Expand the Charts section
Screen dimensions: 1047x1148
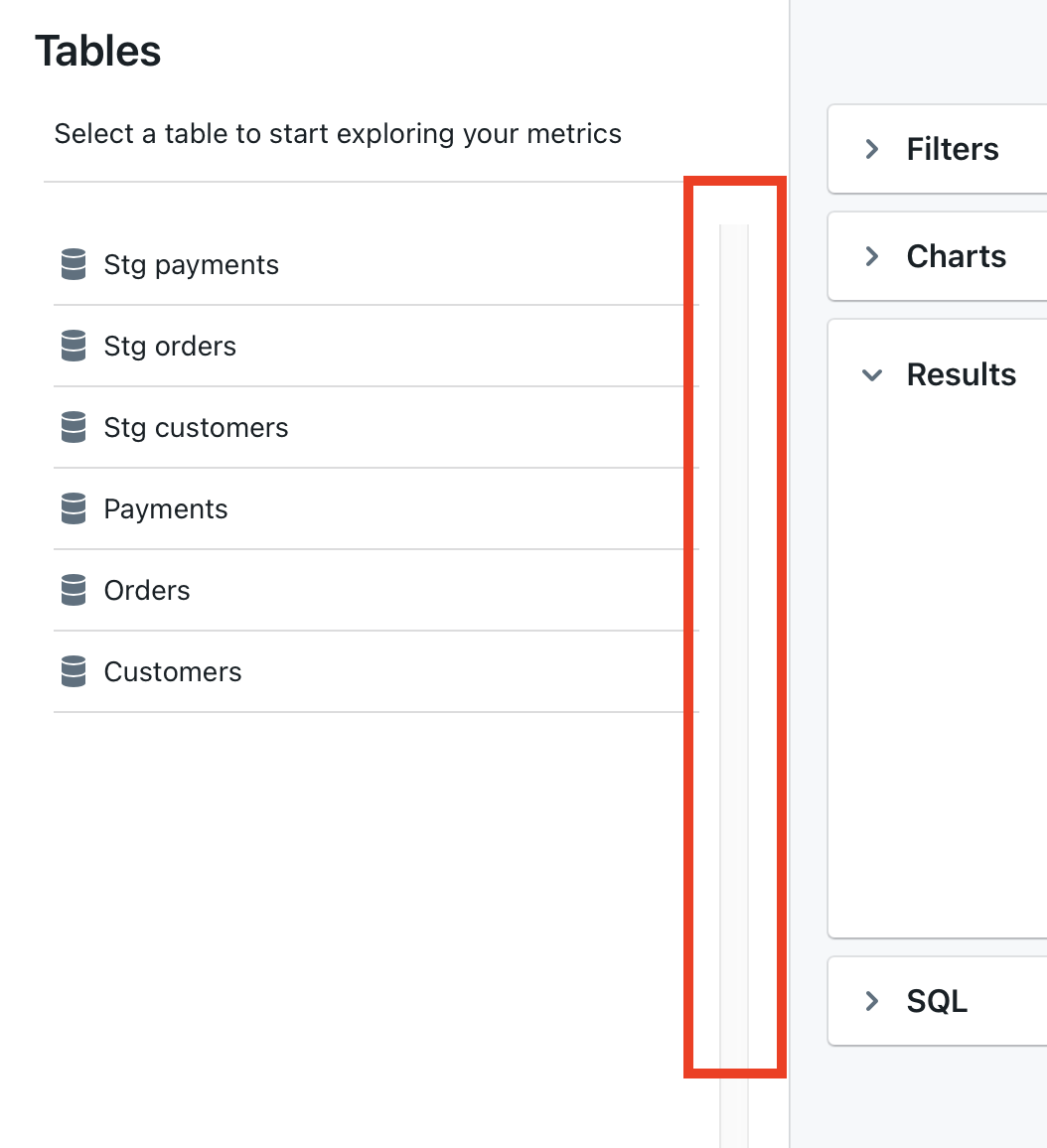pyautogui.click(x=872, y=256)
